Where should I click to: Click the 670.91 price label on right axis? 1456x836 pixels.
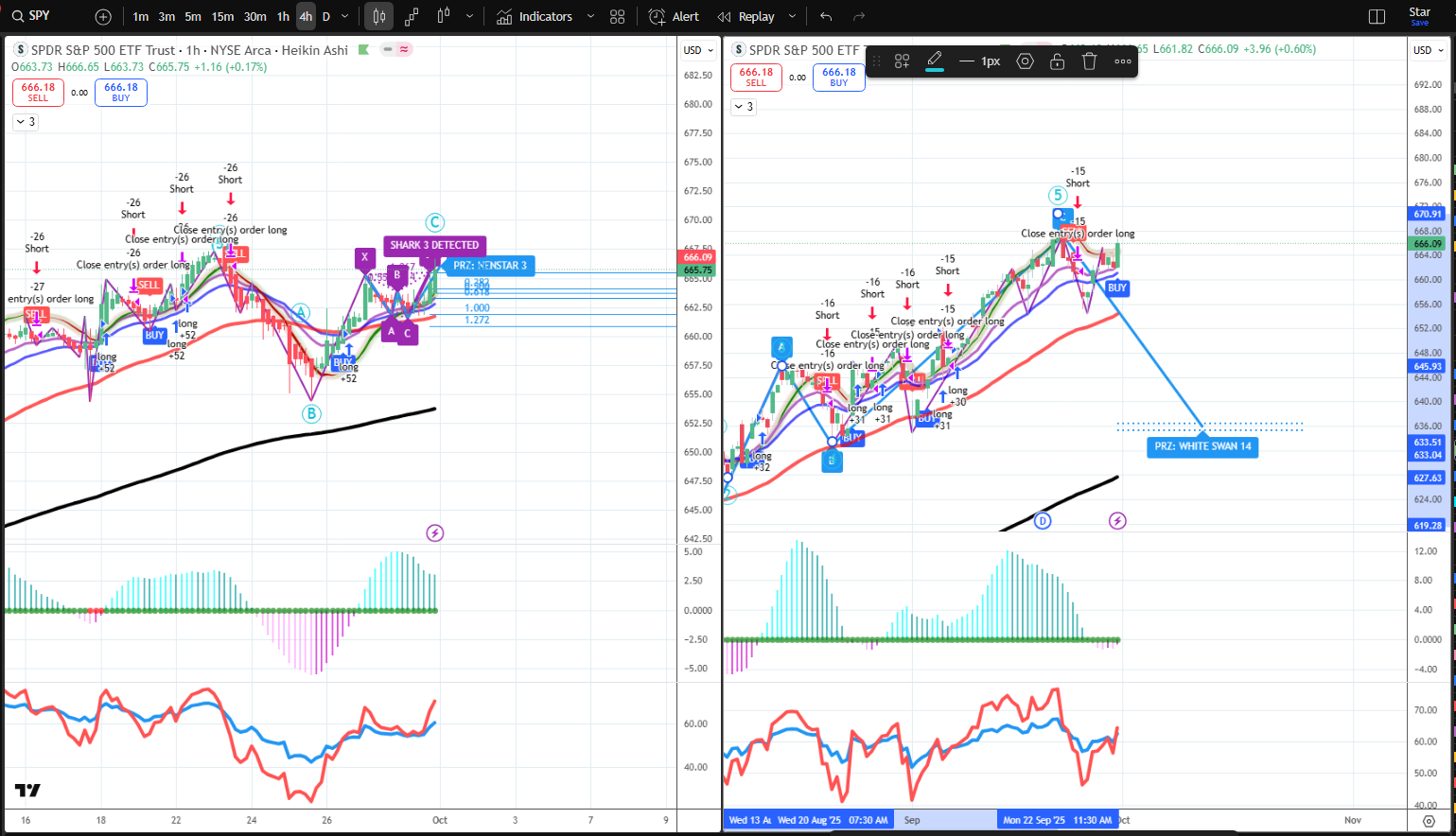pyautogui.click(x=1428, y=215)
